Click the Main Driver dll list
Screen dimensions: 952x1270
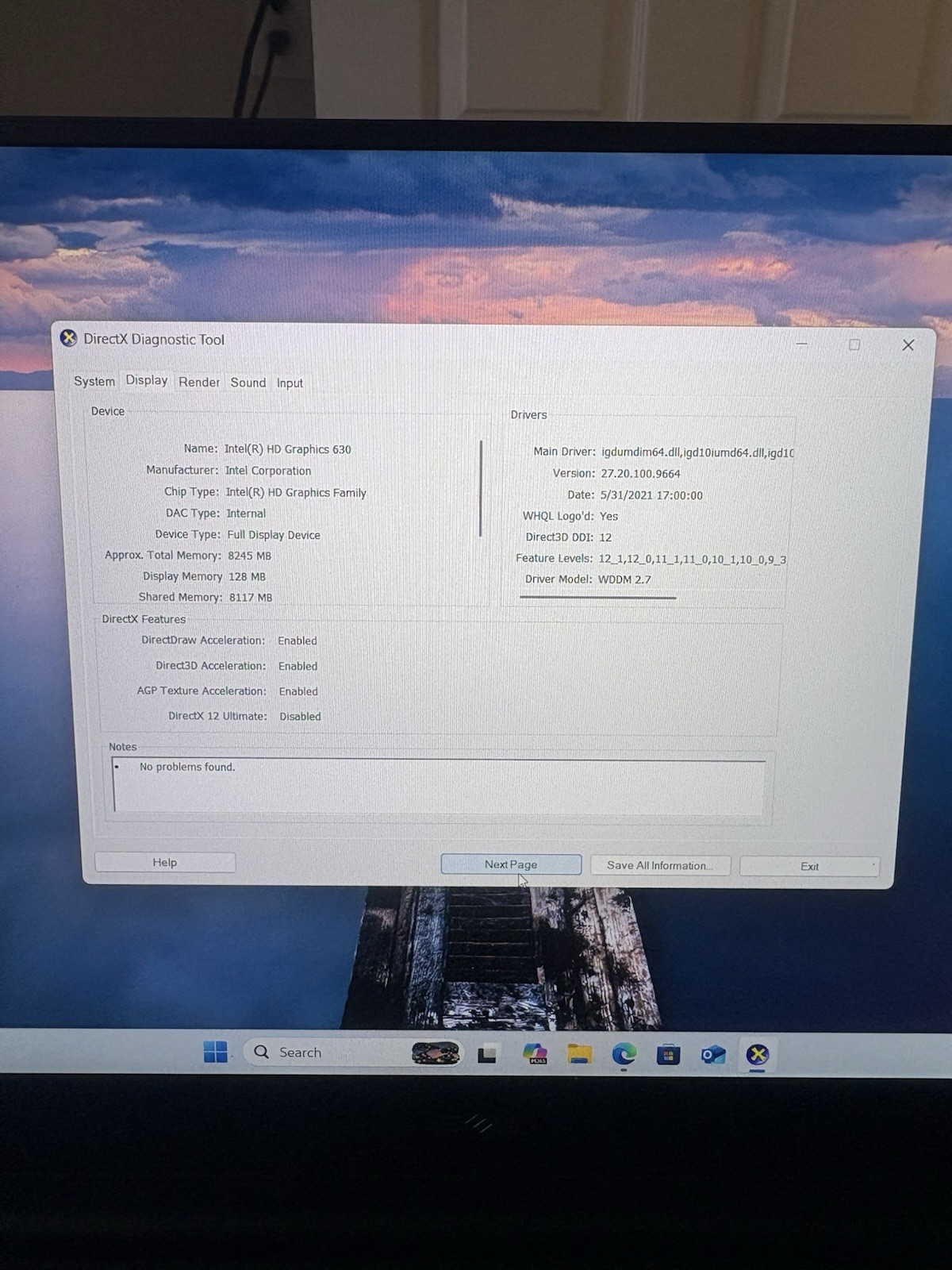tap(697, 452)
